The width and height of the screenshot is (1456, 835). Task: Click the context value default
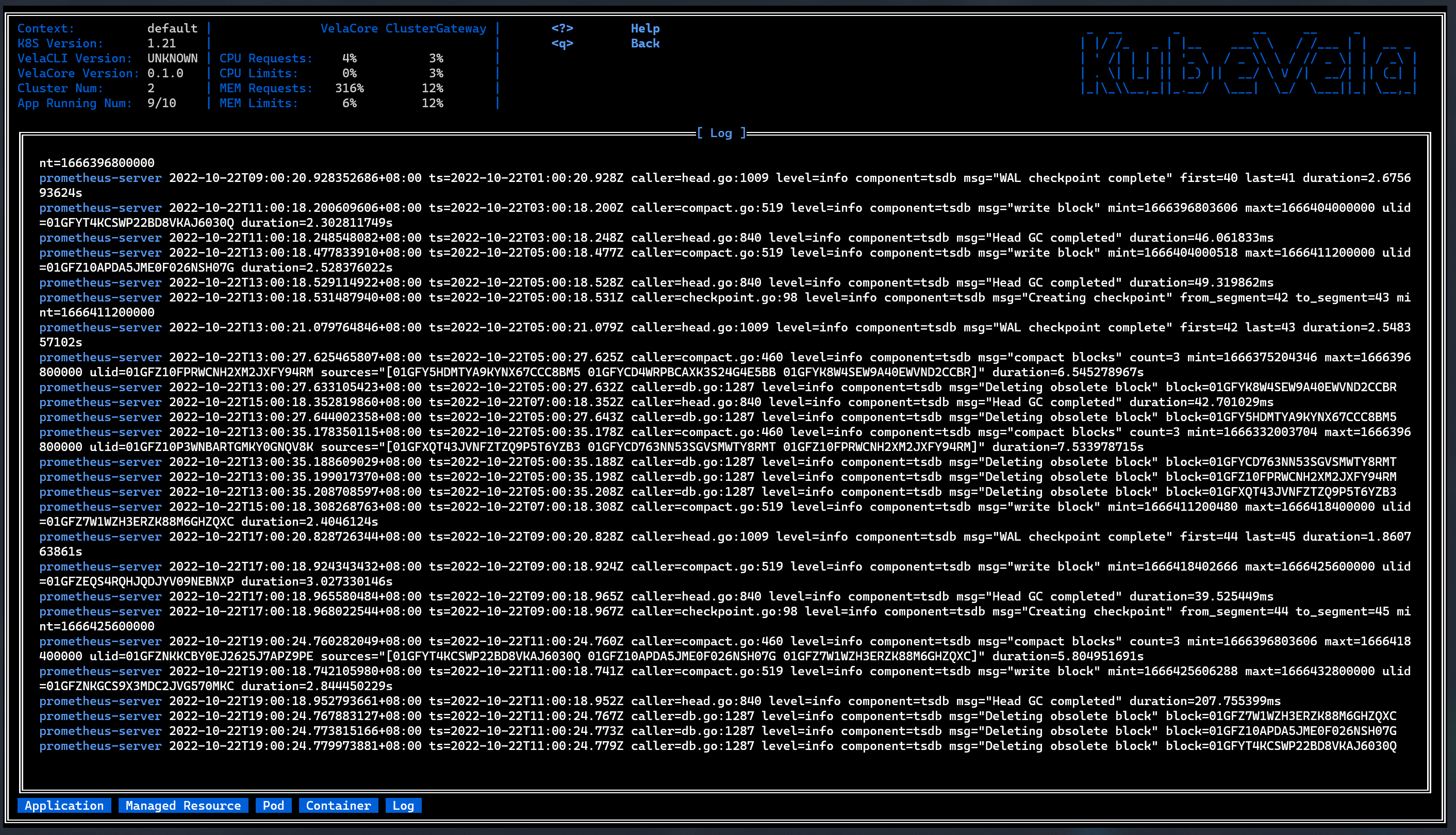click(172, 28)
